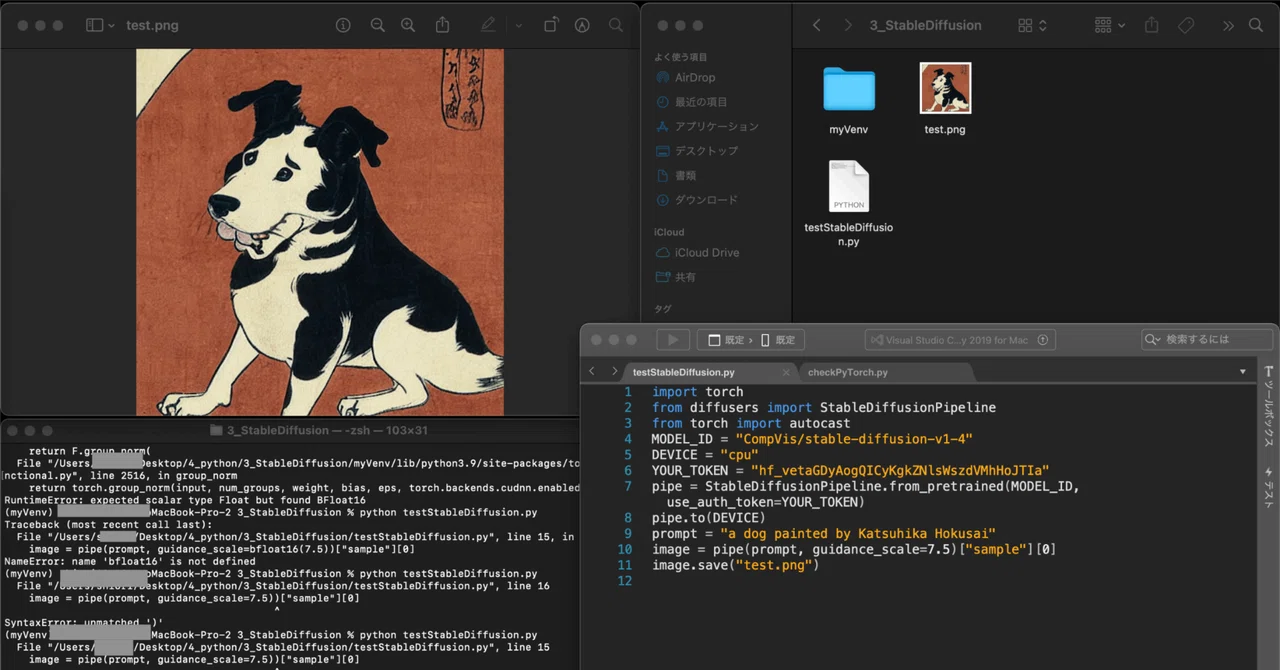Click the MODEL_ID string "CompVis/stable-diffusion-v1-4"
Image resolution: width=1280 pixels, height=670 pixels.
tap(854, 439)
